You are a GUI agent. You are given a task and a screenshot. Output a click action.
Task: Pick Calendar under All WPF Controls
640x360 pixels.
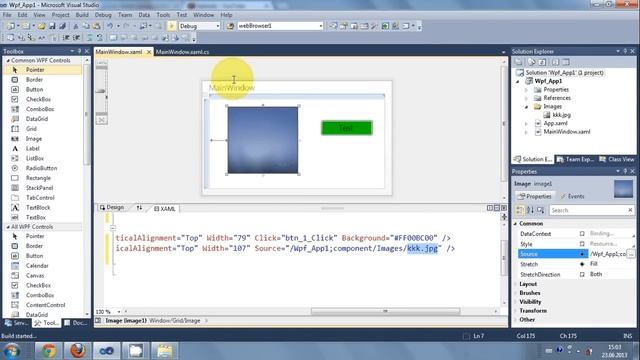tap(37, 266)
